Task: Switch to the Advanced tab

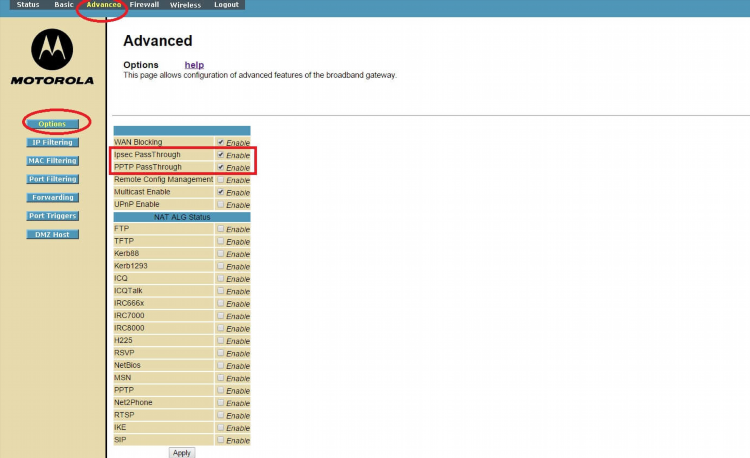Action: coord(103,4)
